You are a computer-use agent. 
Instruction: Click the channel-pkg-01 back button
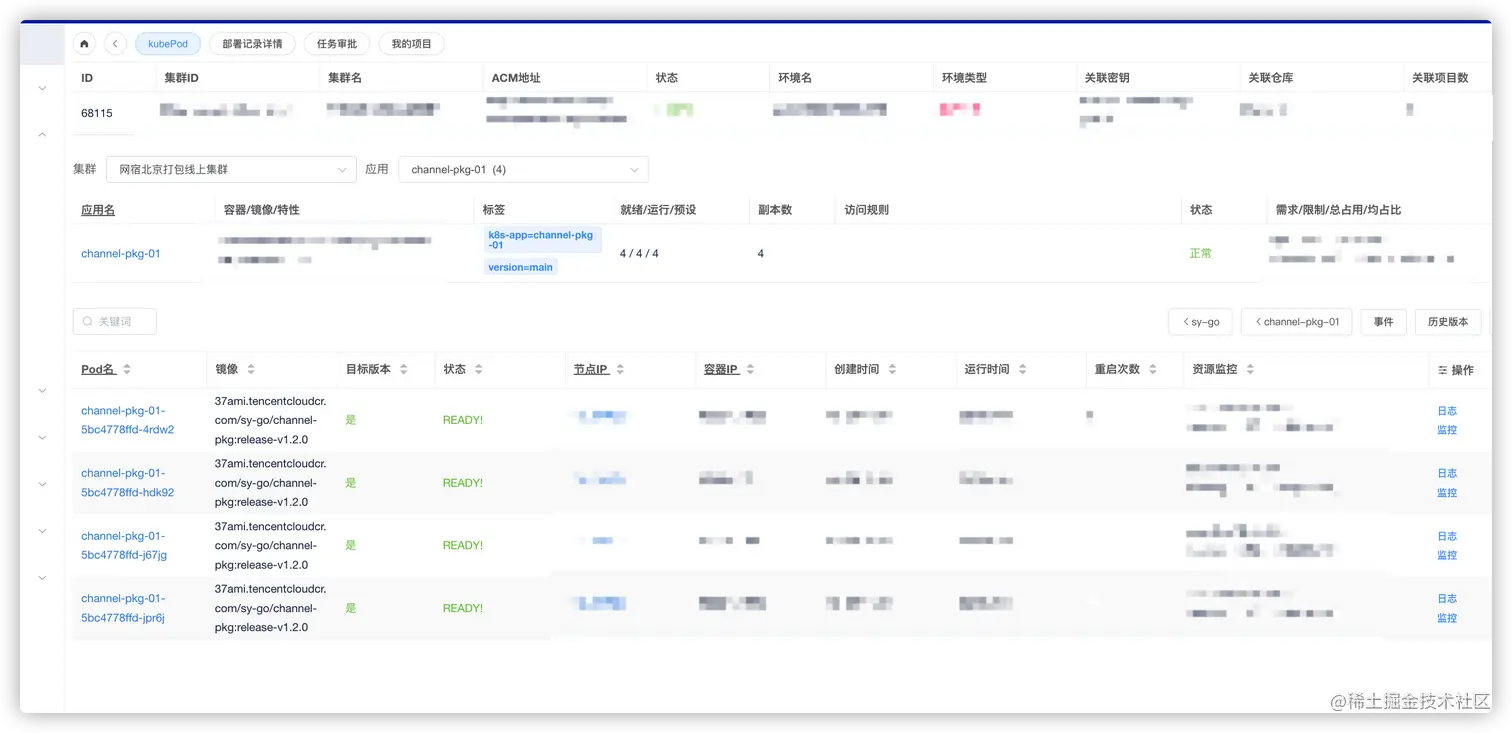[1297, 322]
